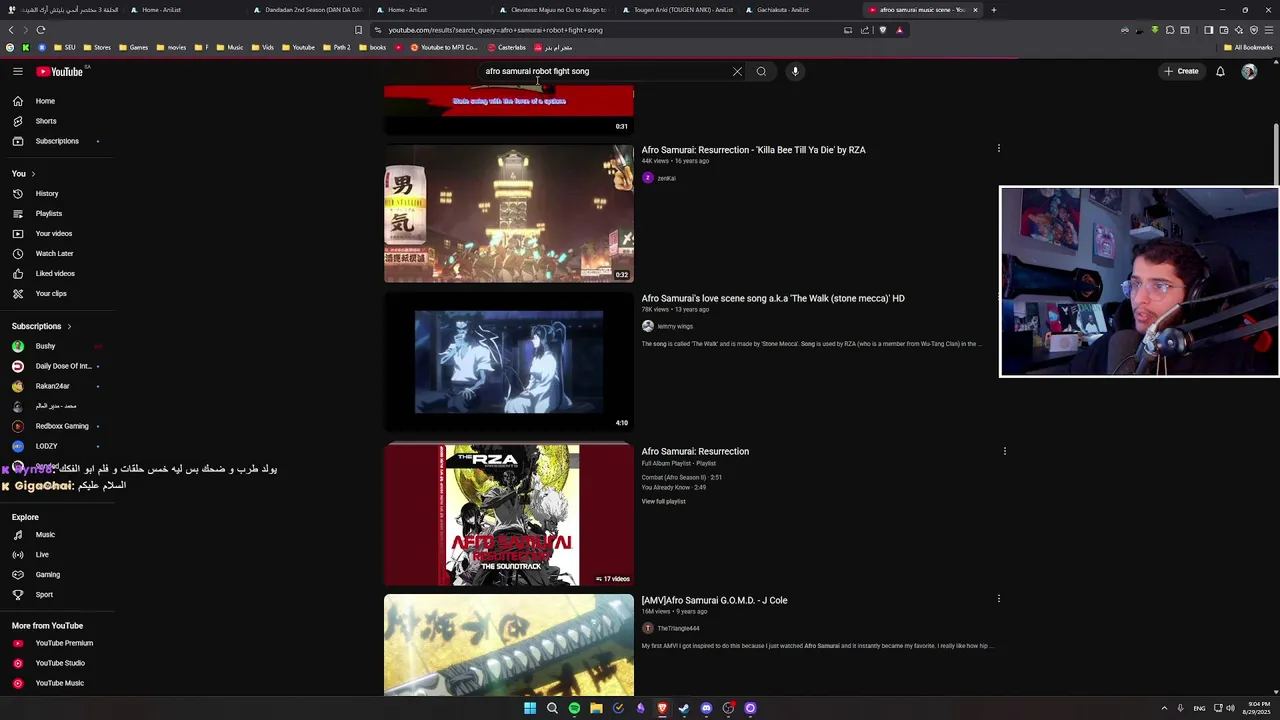Open 'The Walk (stone mecca)' video title
Screen dimensions: 1280x720
coord(773,298)
